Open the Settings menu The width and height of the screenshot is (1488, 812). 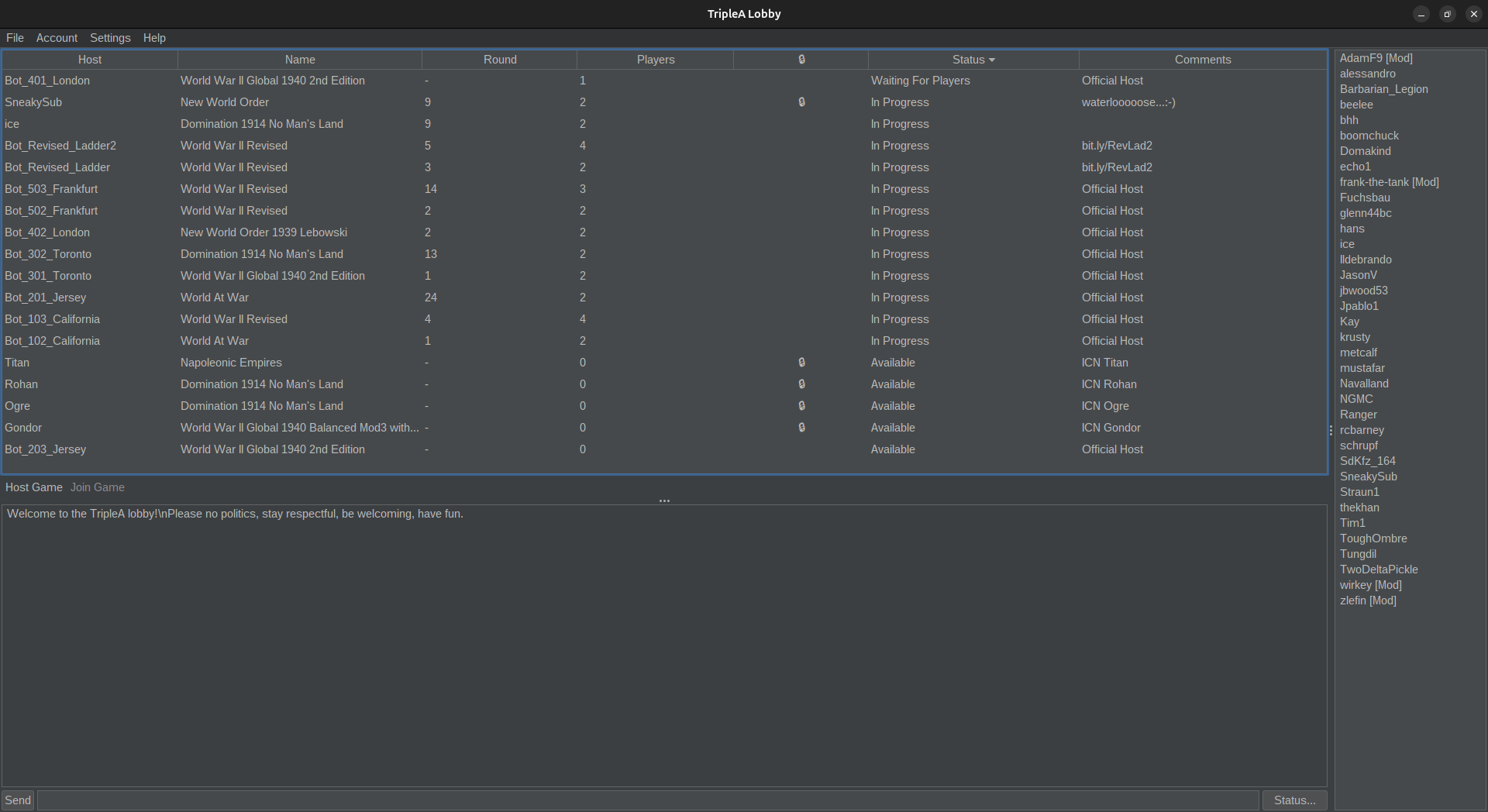(110, 38)
